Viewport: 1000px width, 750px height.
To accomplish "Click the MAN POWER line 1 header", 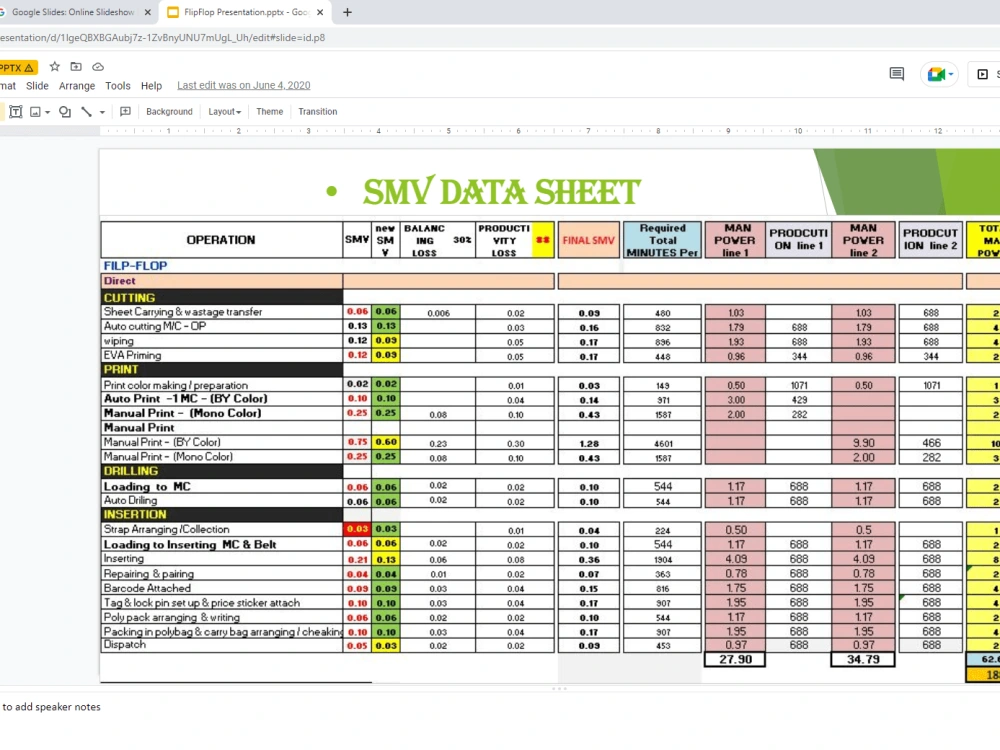I will click(x=735, y=240).
